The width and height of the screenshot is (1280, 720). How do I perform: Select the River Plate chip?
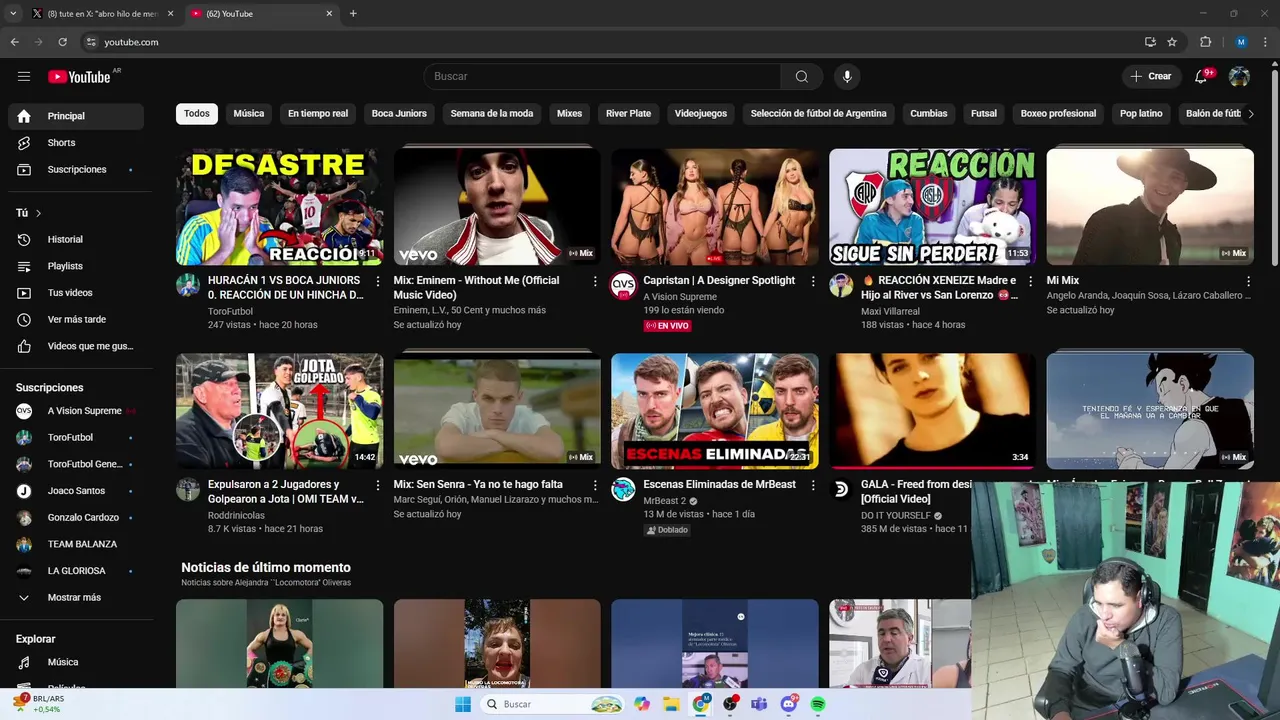tap(628, 114)
